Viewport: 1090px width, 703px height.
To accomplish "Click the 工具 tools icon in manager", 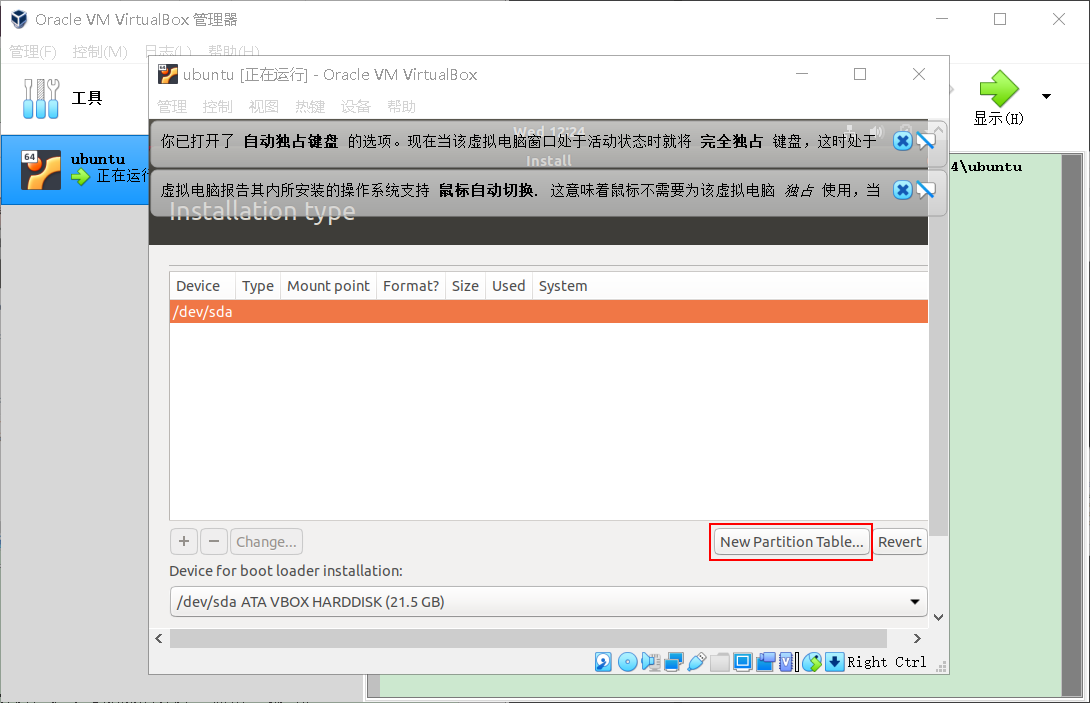I will (x=41, y=98).
